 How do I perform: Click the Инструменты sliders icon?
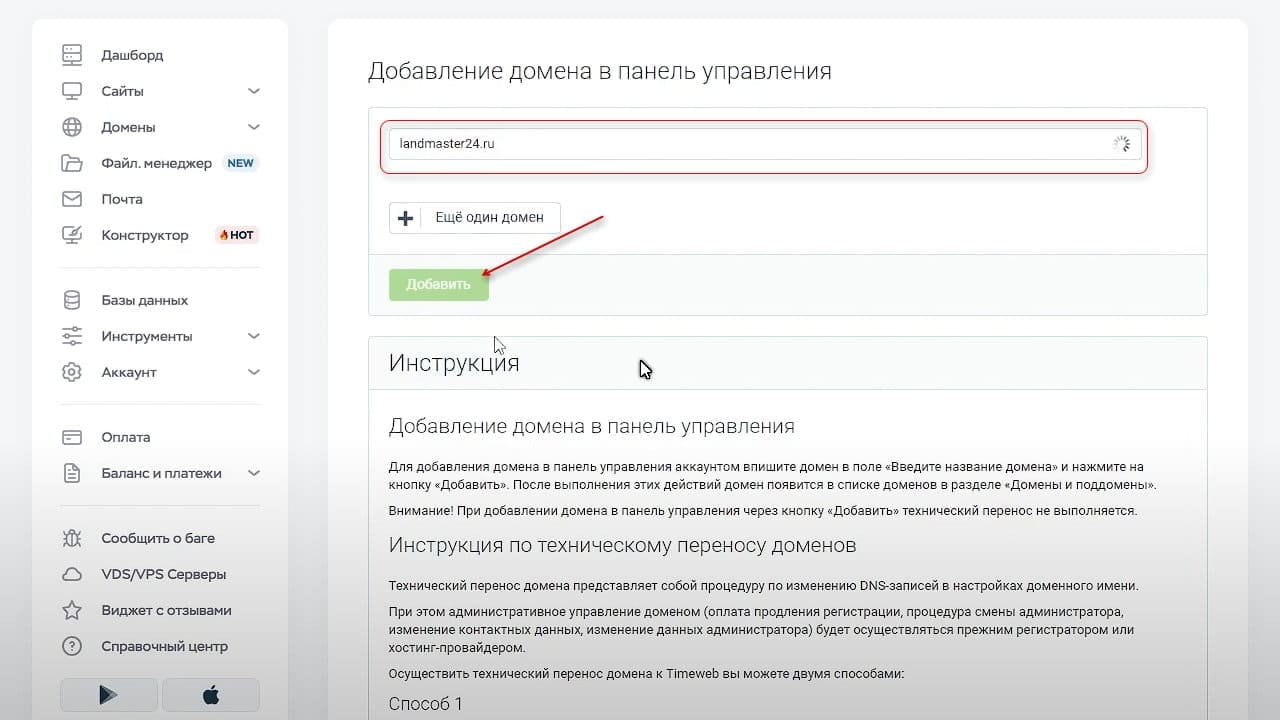[72, 336]
